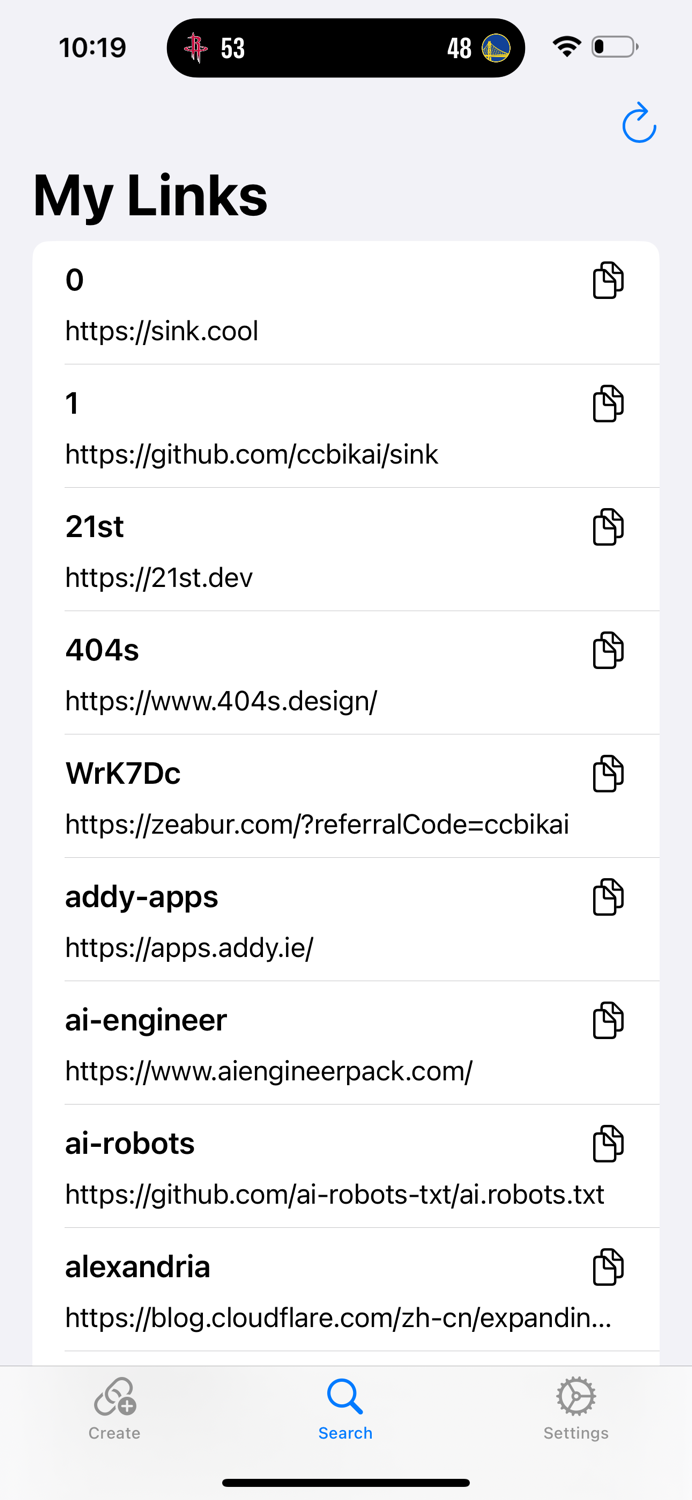Copy the addy-apps link
This screenshot has height=1500, width=692.
[607, 897]
